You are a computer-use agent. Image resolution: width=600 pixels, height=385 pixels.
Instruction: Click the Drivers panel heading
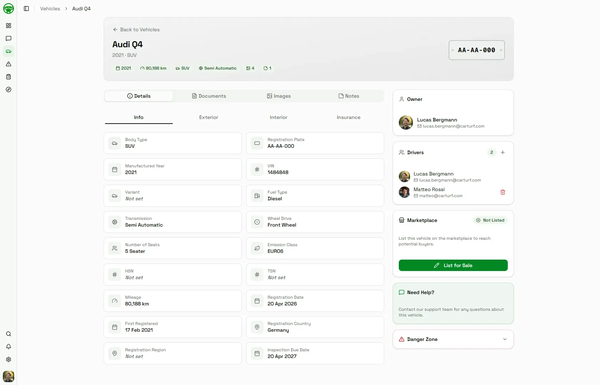(x=415, y=152)
